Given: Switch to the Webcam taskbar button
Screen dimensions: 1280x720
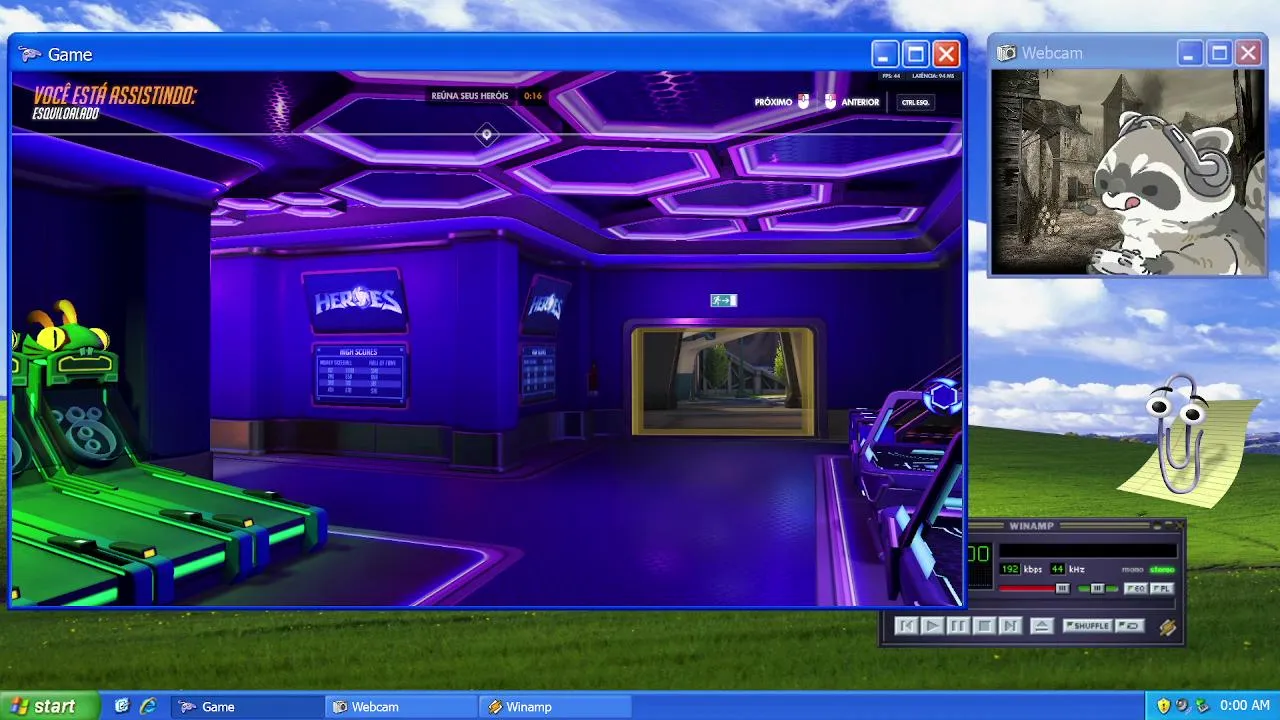Looking at the screenshot, I should pos(402,707).
